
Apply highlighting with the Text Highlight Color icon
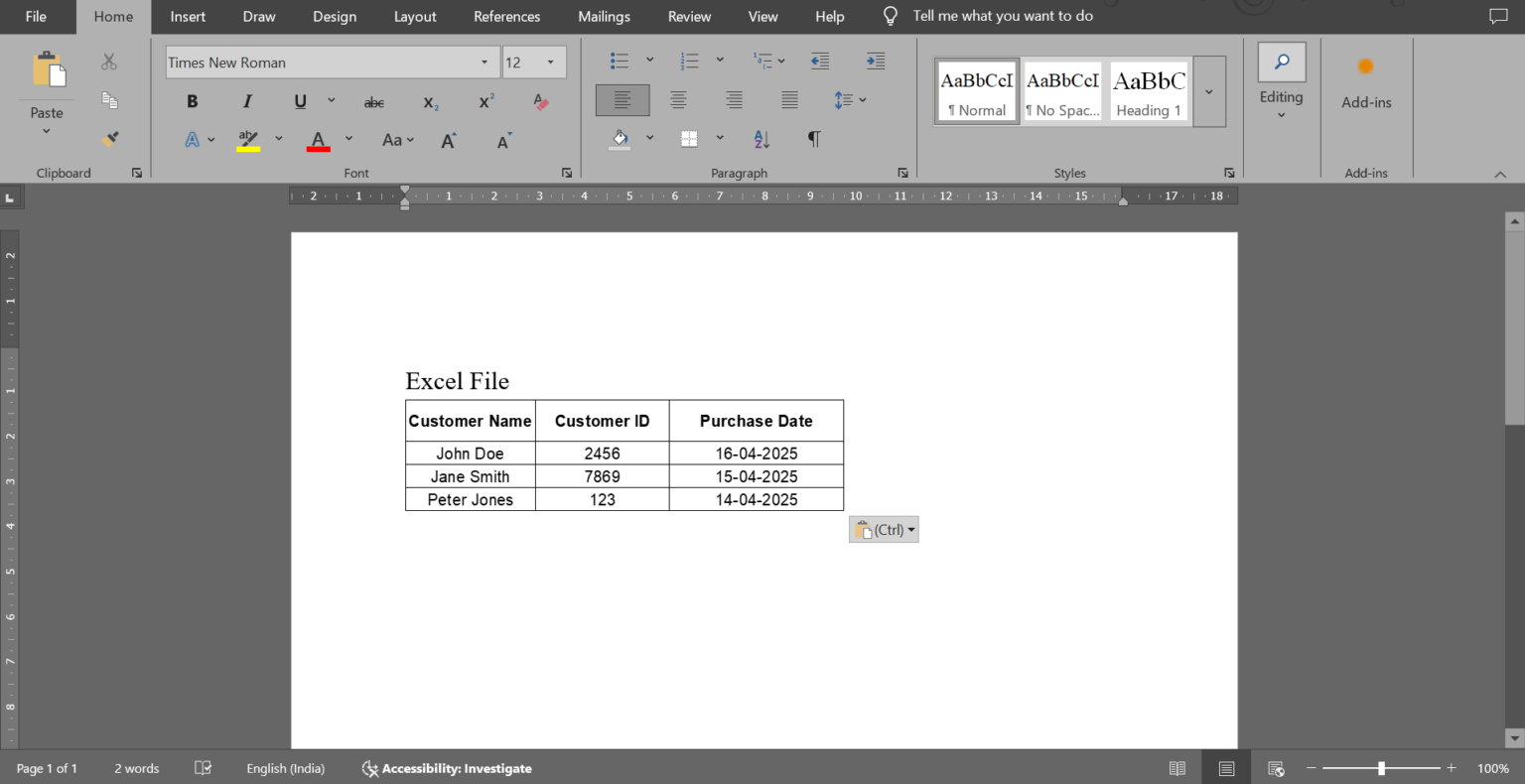[247, 139]
